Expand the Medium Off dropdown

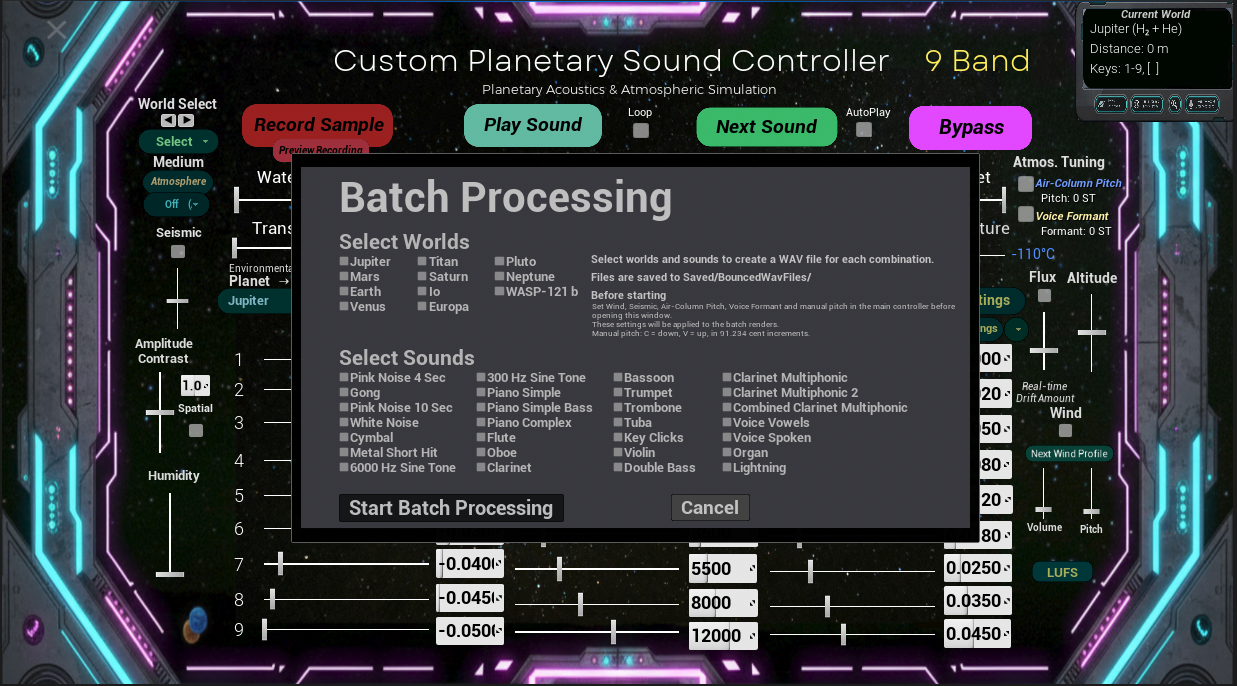pos(177,204)
